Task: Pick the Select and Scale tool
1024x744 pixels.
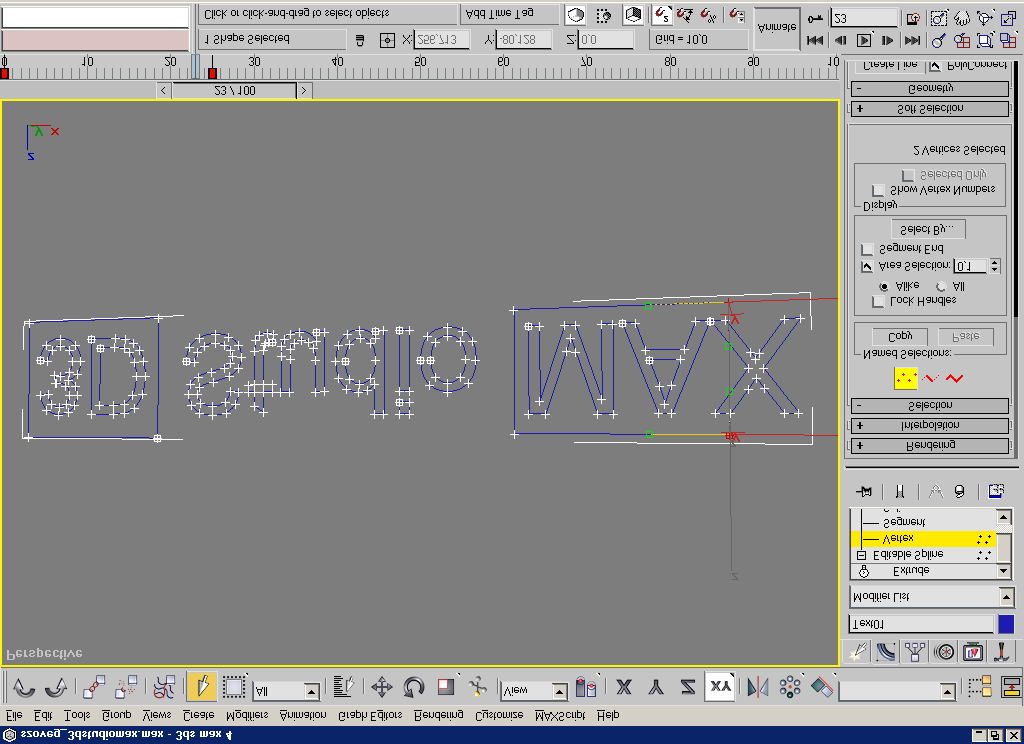Action: 446,687
